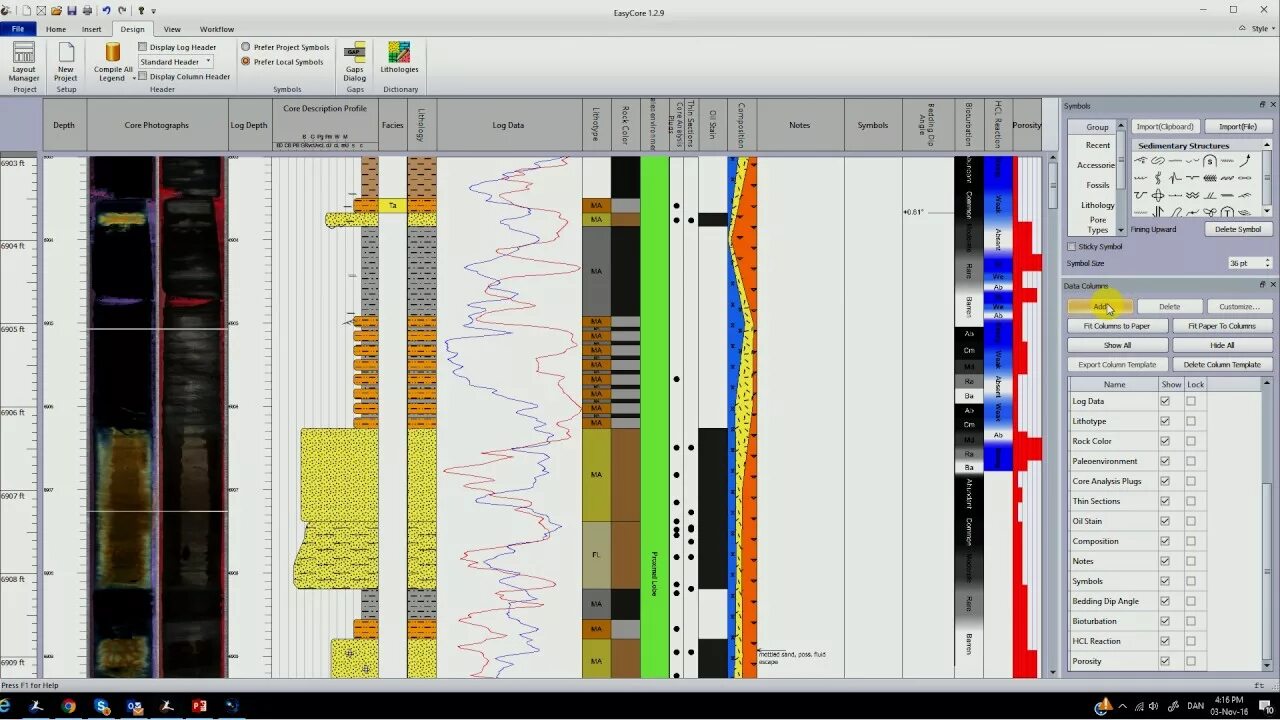Click the help question mark icon

coord(142,10)
